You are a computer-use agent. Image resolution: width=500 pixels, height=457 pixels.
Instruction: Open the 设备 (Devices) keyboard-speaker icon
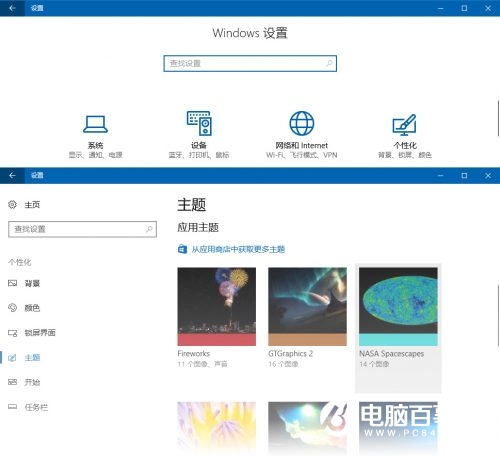point(199,123)
